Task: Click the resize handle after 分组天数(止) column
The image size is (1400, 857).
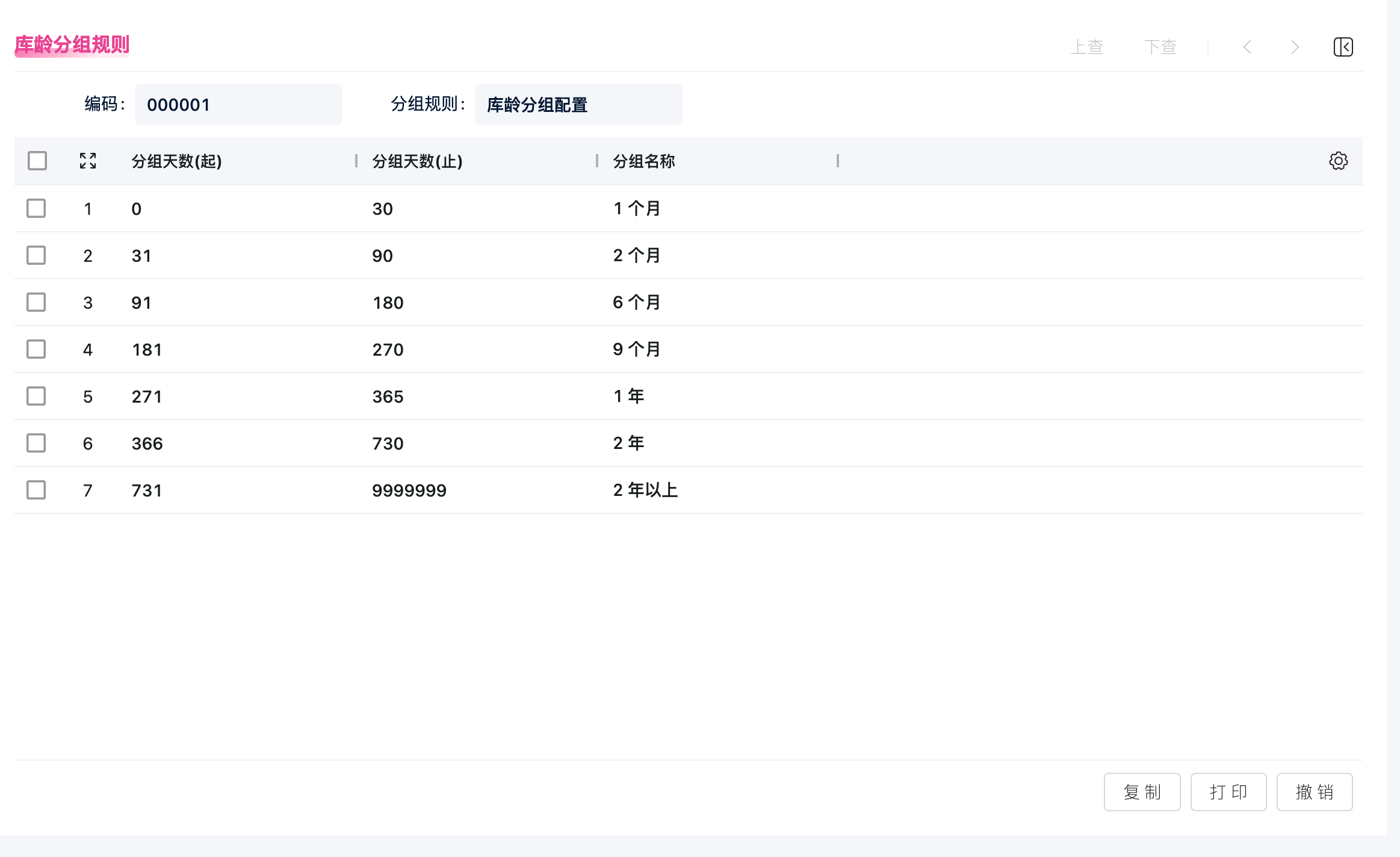Action: [x=596, y=161]
